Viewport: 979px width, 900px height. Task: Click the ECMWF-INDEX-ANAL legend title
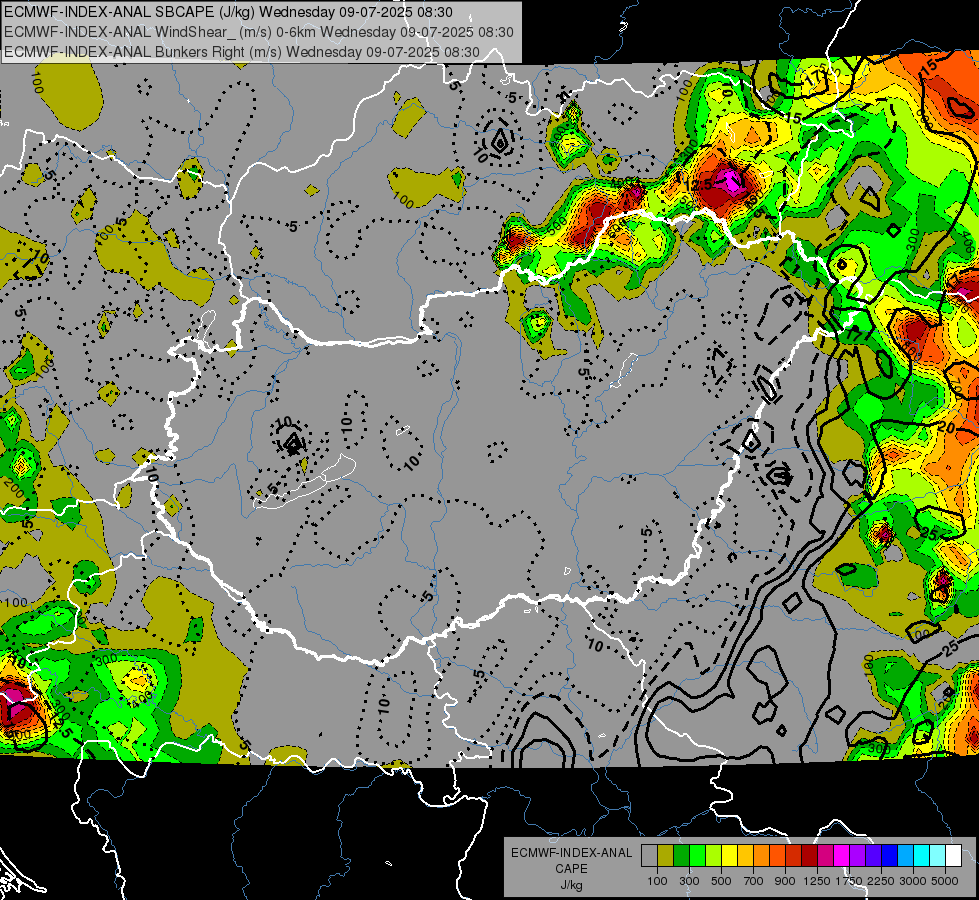click(x=572, y=853)
